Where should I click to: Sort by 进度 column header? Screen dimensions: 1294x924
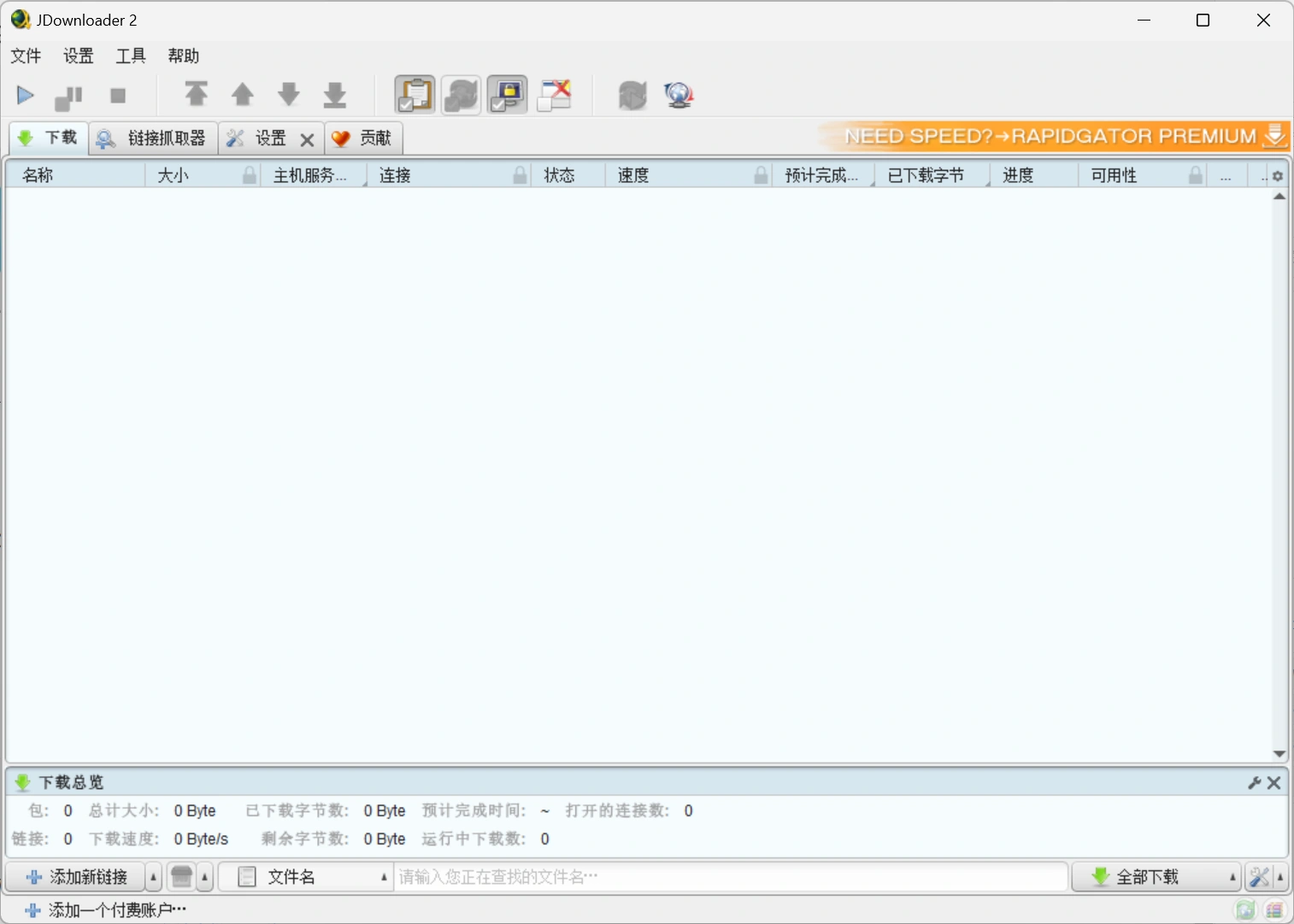1033,175
